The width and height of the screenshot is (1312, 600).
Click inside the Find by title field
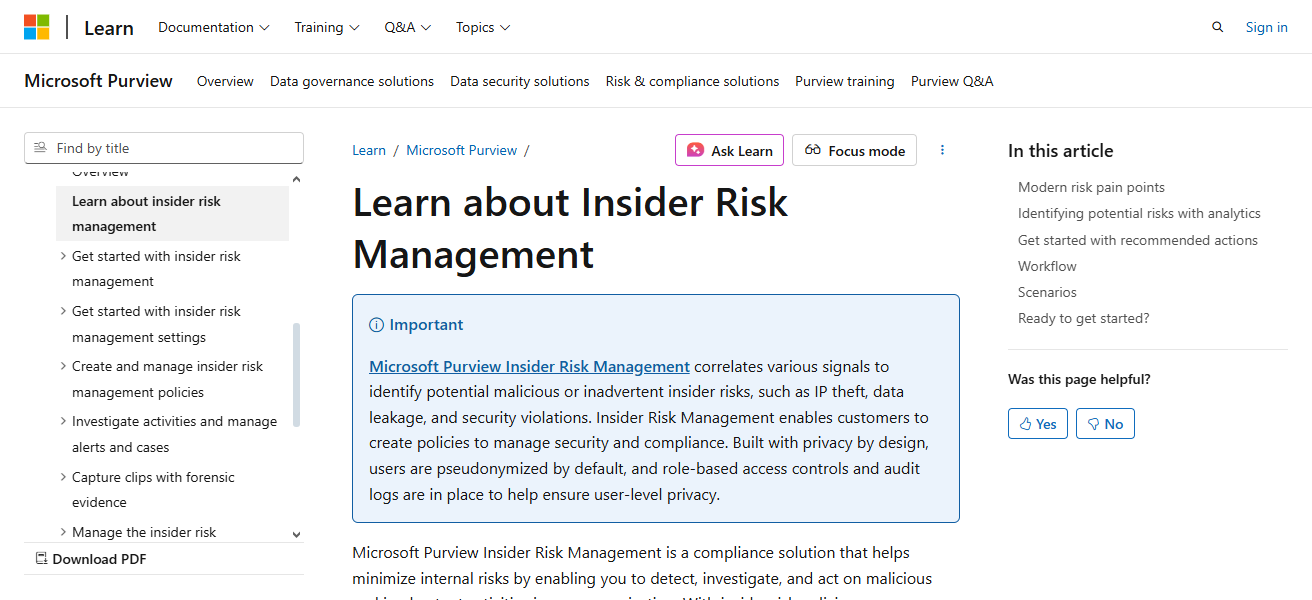(x=163, y=147)
